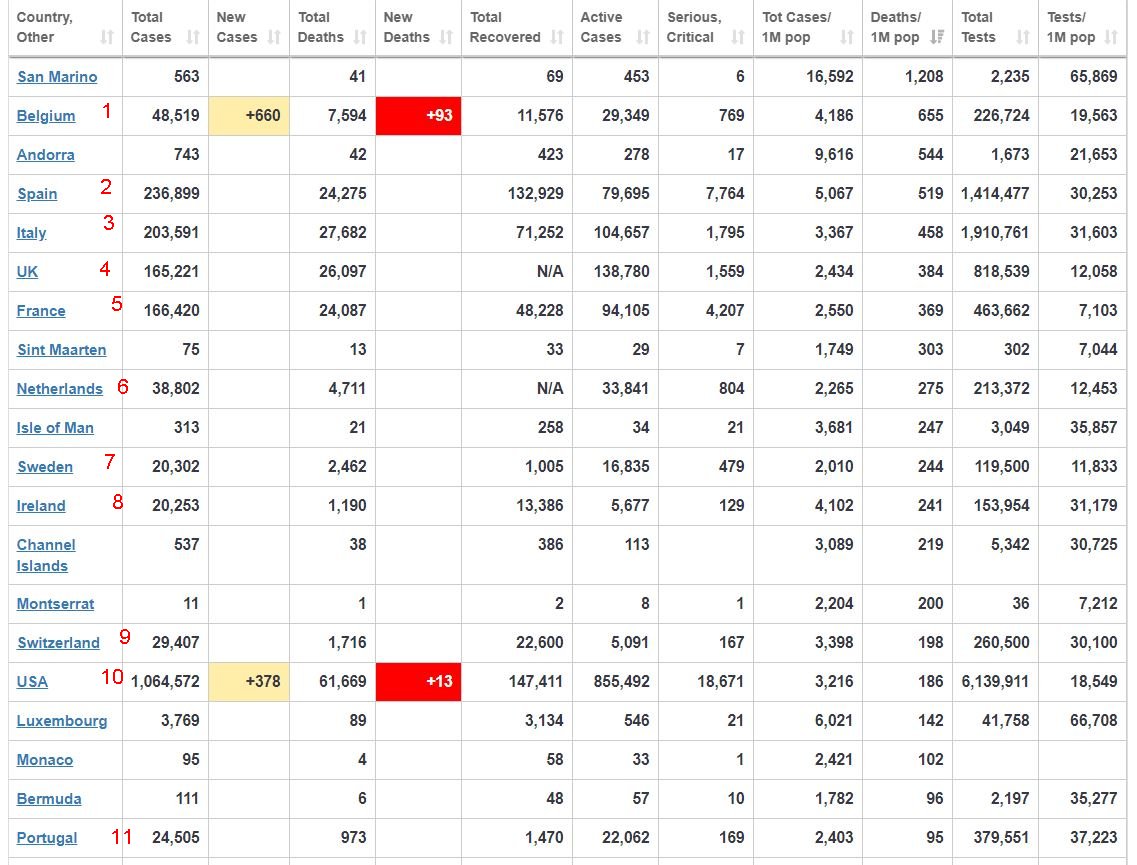1137x865 pixels.
Task: Sort by Serious, Critical arrows icon
Action: point(738,37)
